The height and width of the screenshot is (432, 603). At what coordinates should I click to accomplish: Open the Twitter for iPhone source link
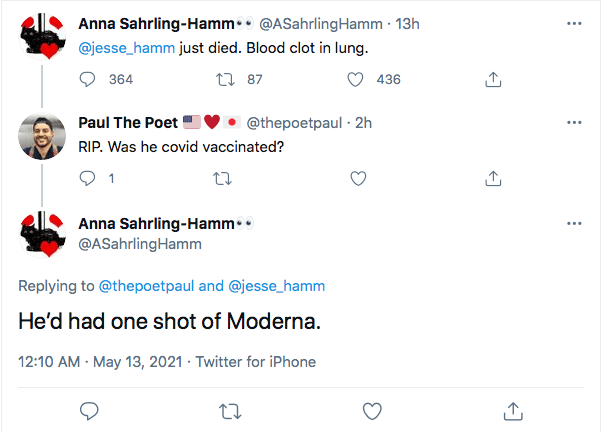click(255, 361)
